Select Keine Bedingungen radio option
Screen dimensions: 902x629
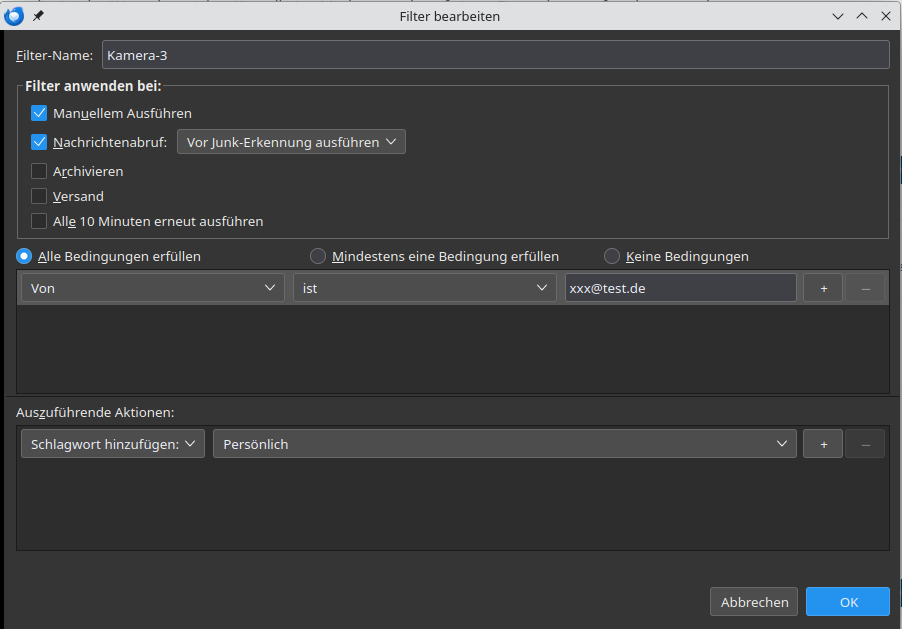pos(612,256)
